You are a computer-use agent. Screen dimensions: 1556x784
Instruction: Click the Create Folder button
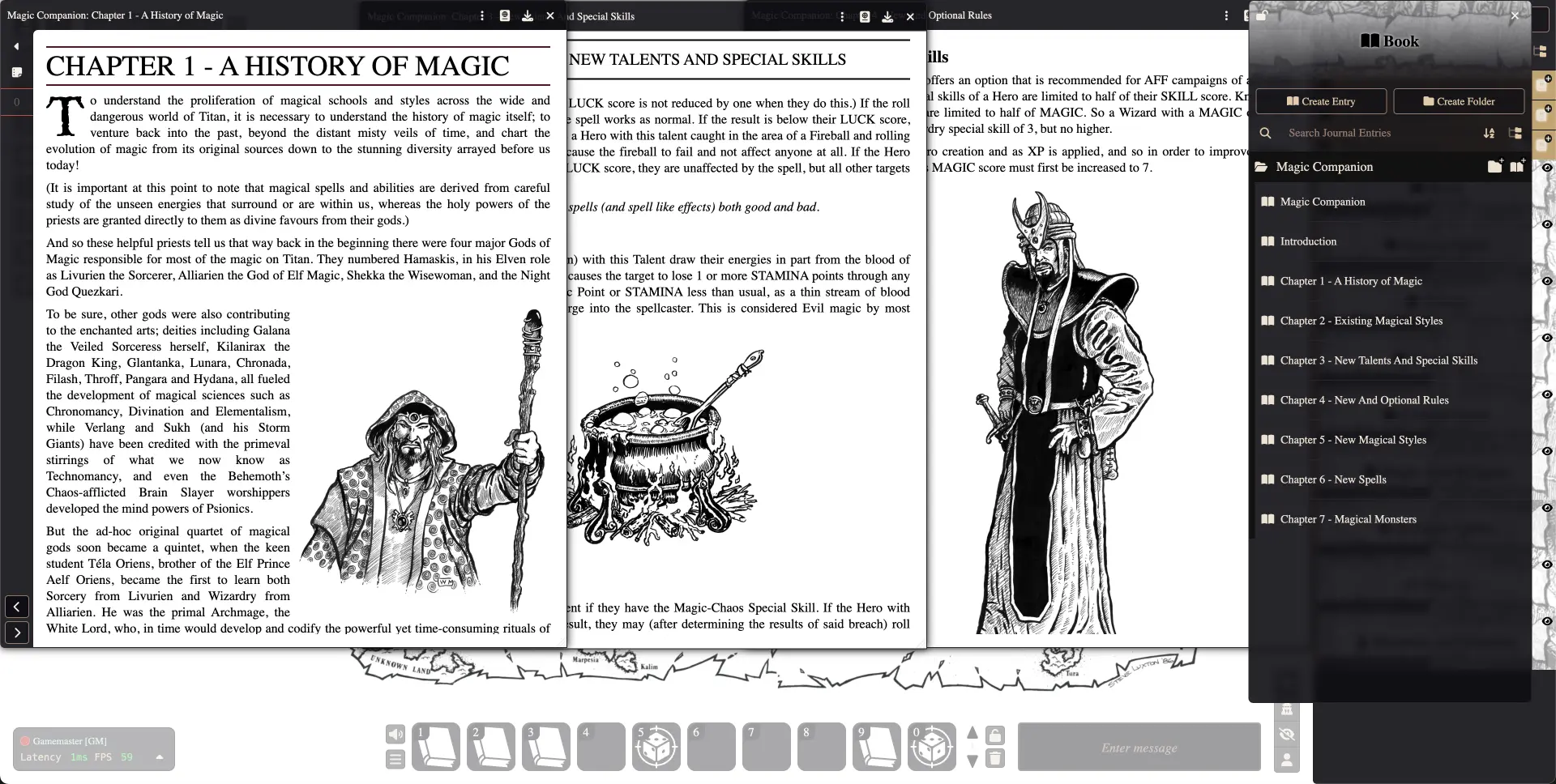pos(1458,101)
